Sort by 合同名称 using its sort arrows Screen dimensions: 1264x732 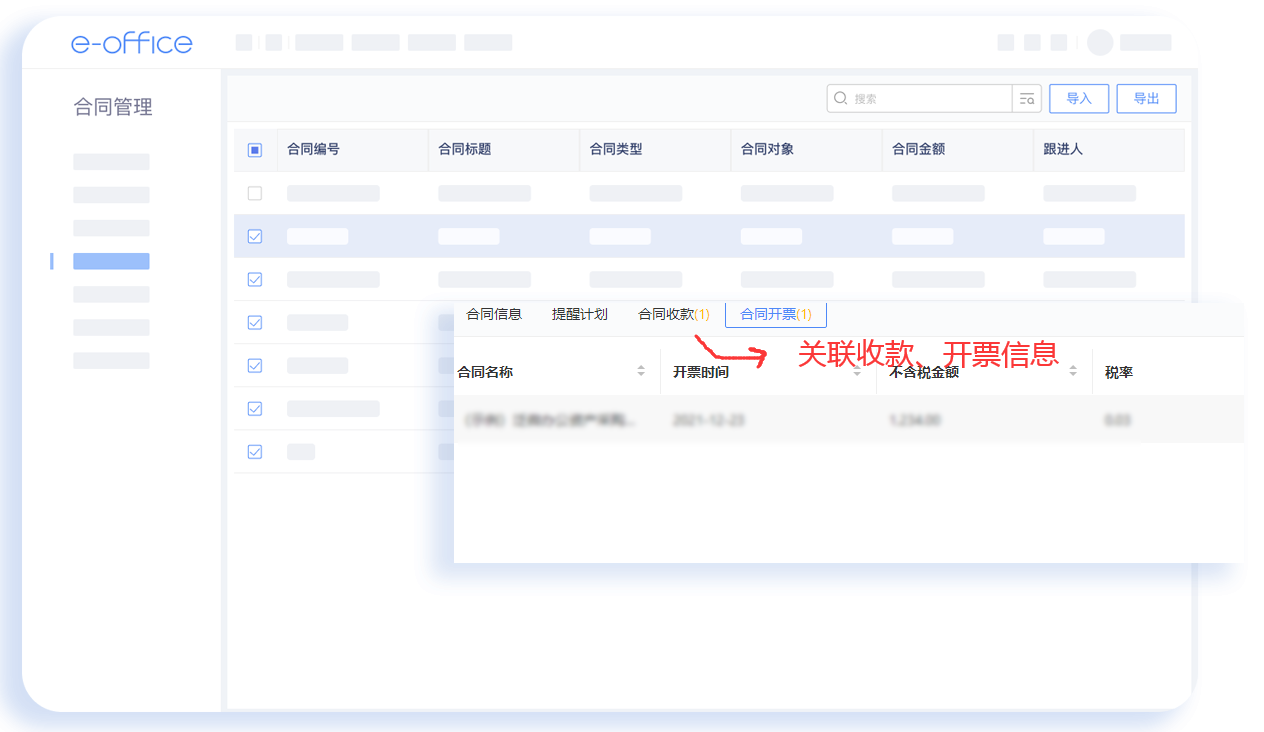tap(641, 371)
